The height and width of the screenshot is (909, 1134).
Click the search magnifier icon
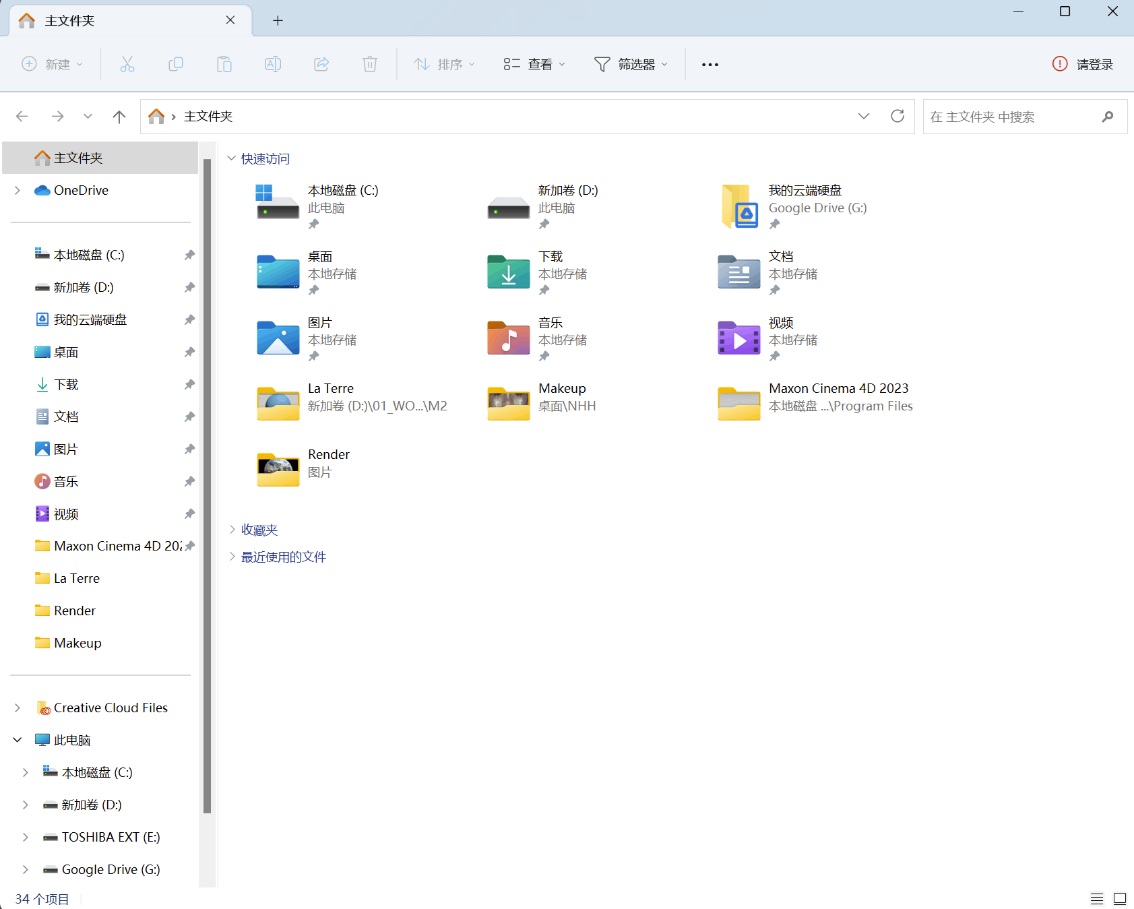pyautogui.click(x=1107, y=116)
